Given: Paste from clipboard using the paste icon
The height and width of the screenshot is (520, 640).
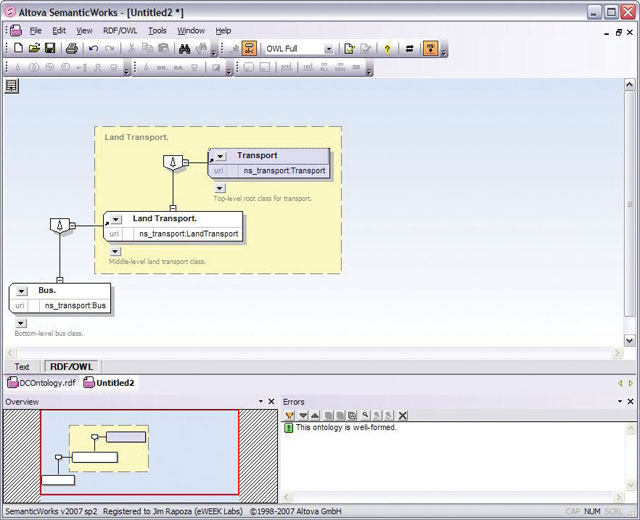Looking at the screenshot, I should point(163,48).
